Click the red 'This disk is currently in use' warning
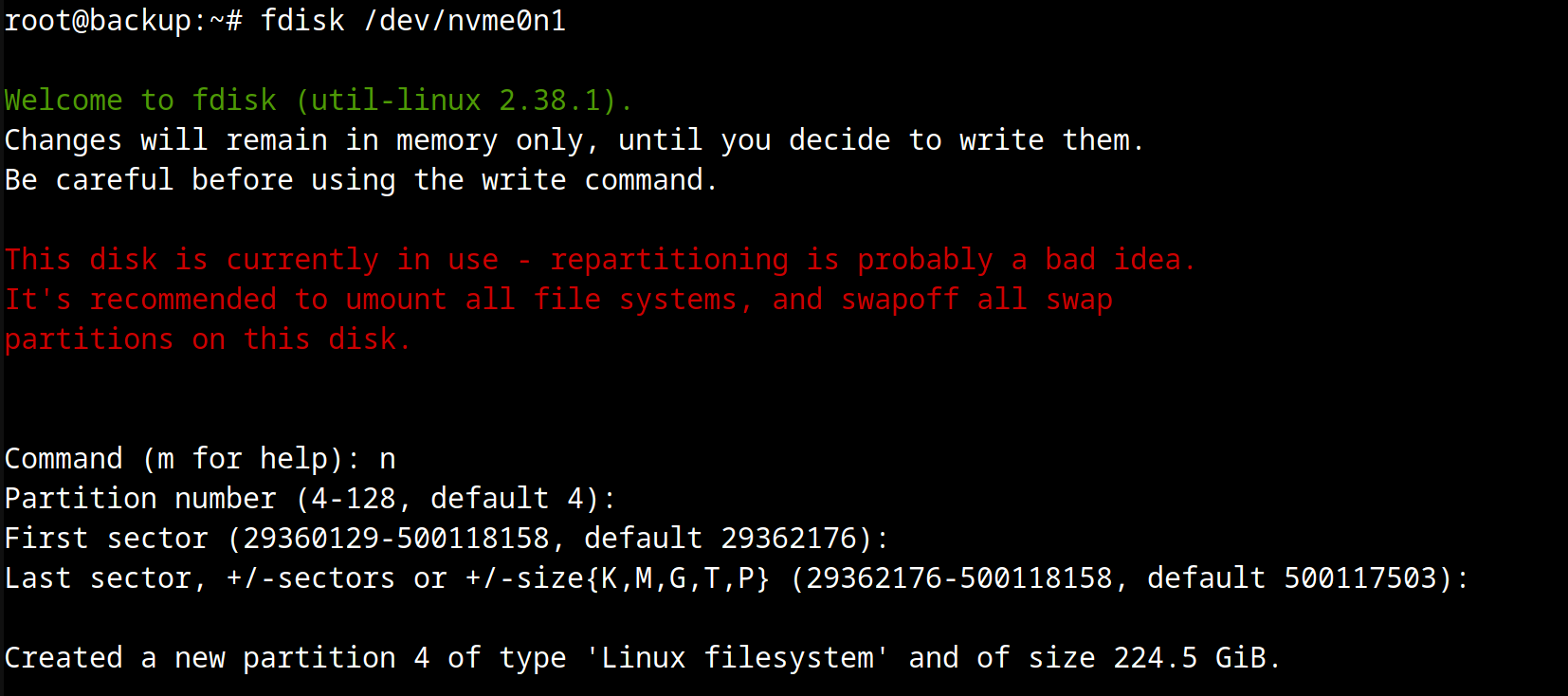Image resolution: width=1568 pixels, height=696 pixels. pyautogui.click(x=251, y=260)
